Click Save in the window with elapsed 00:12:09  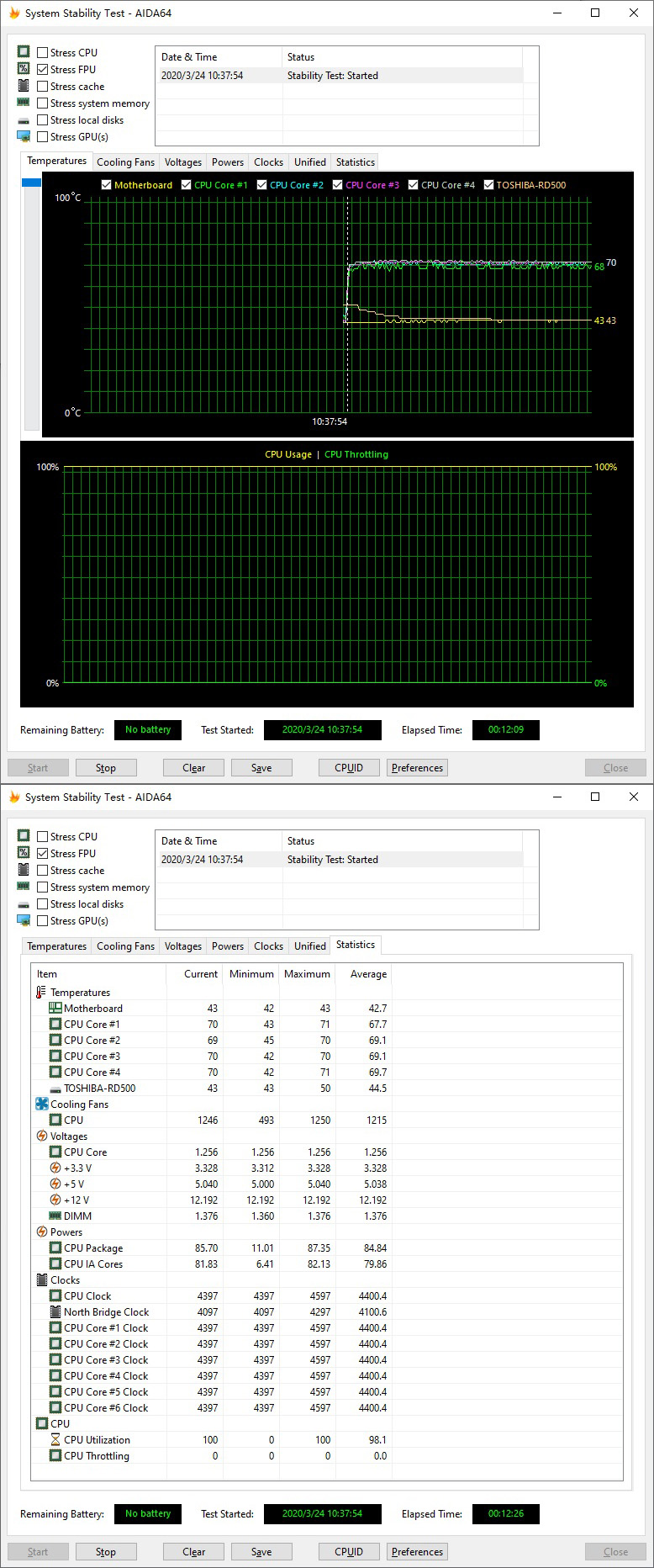[x=261, y=767]
